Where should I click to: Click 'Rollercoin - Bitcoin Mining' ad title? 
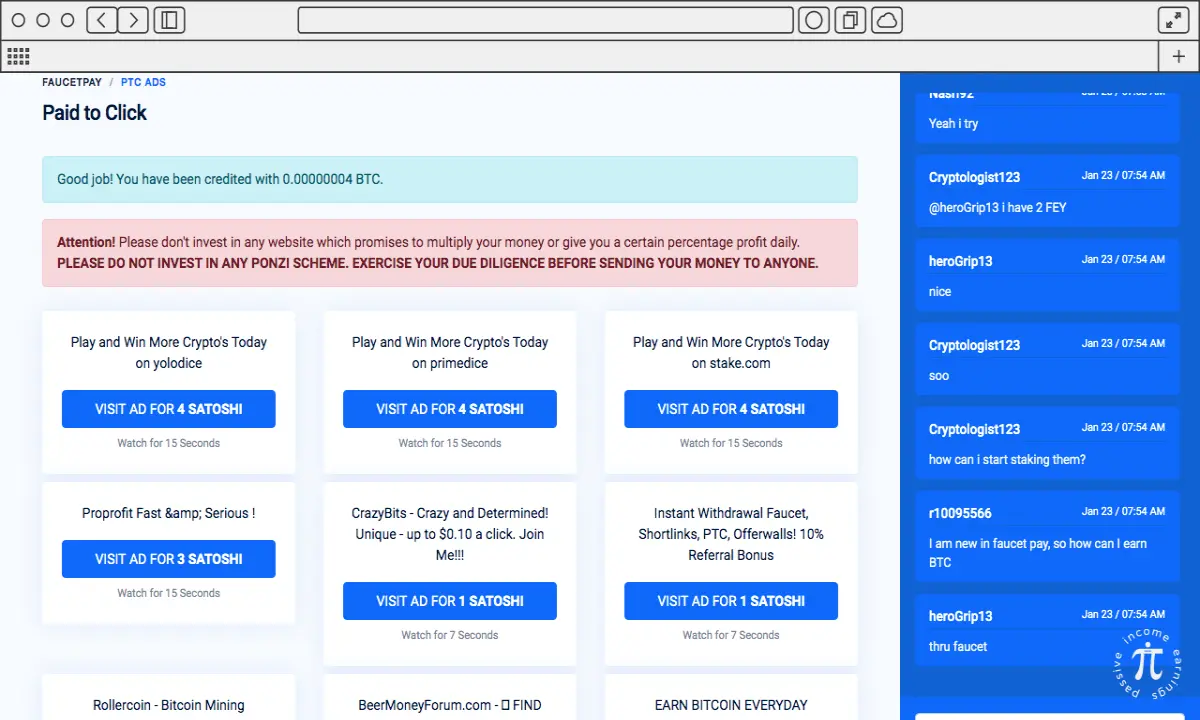(x=169, y=705)
